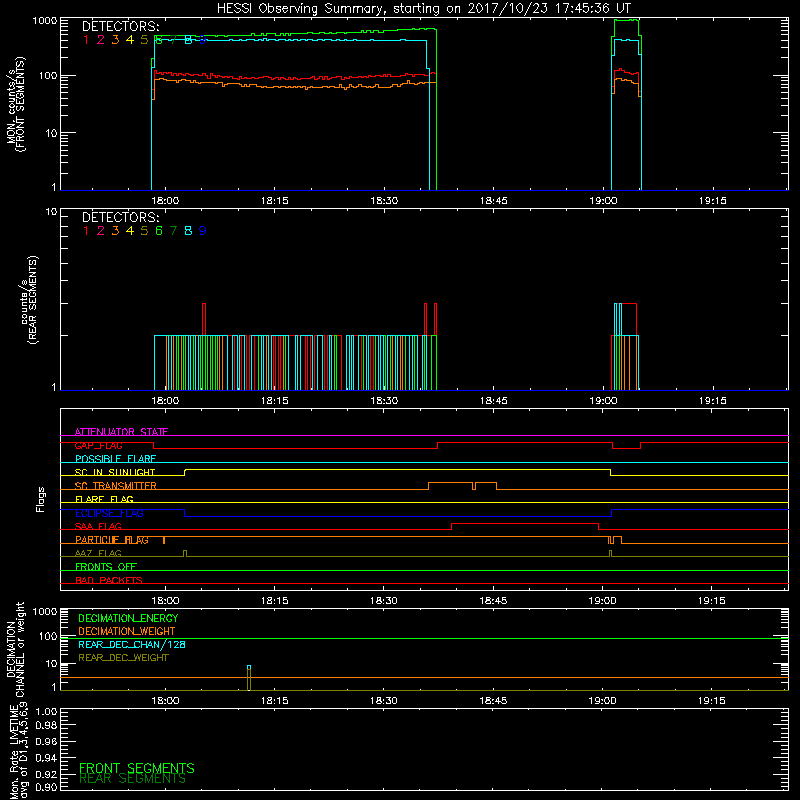Viewport: 800px width, 800px height.
Task: Click the GAP_FLAG label
Action: 98,445
